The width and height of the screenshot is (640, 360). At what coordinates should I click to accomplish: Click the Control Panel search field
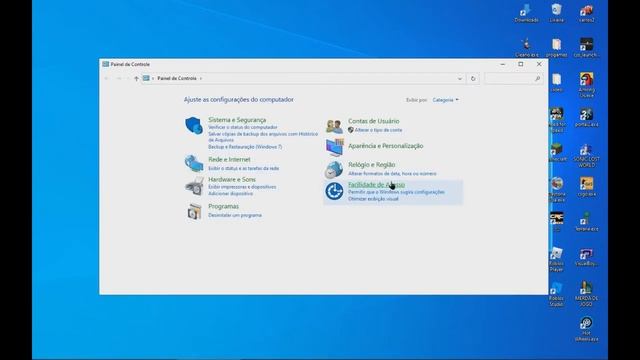[513, 78]
